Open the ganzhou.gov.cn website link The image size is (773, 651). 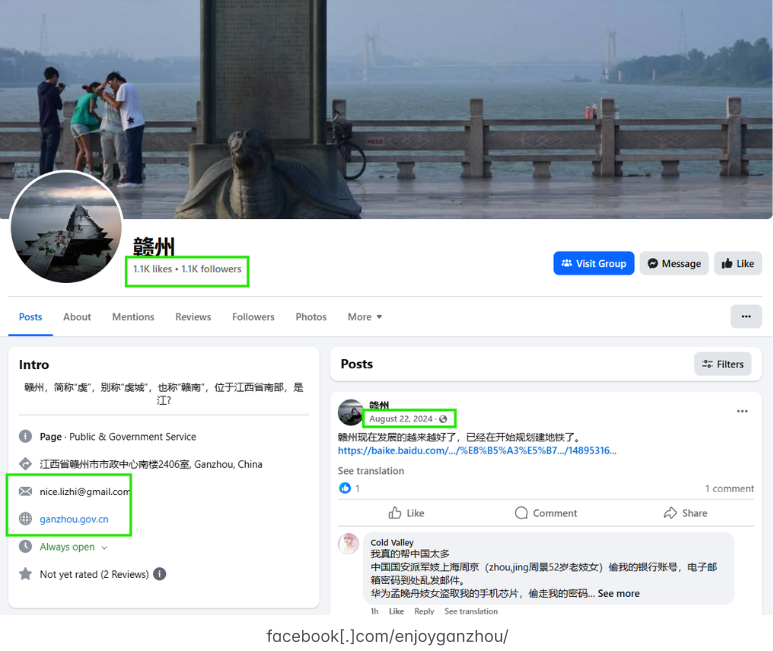point(74,519)
